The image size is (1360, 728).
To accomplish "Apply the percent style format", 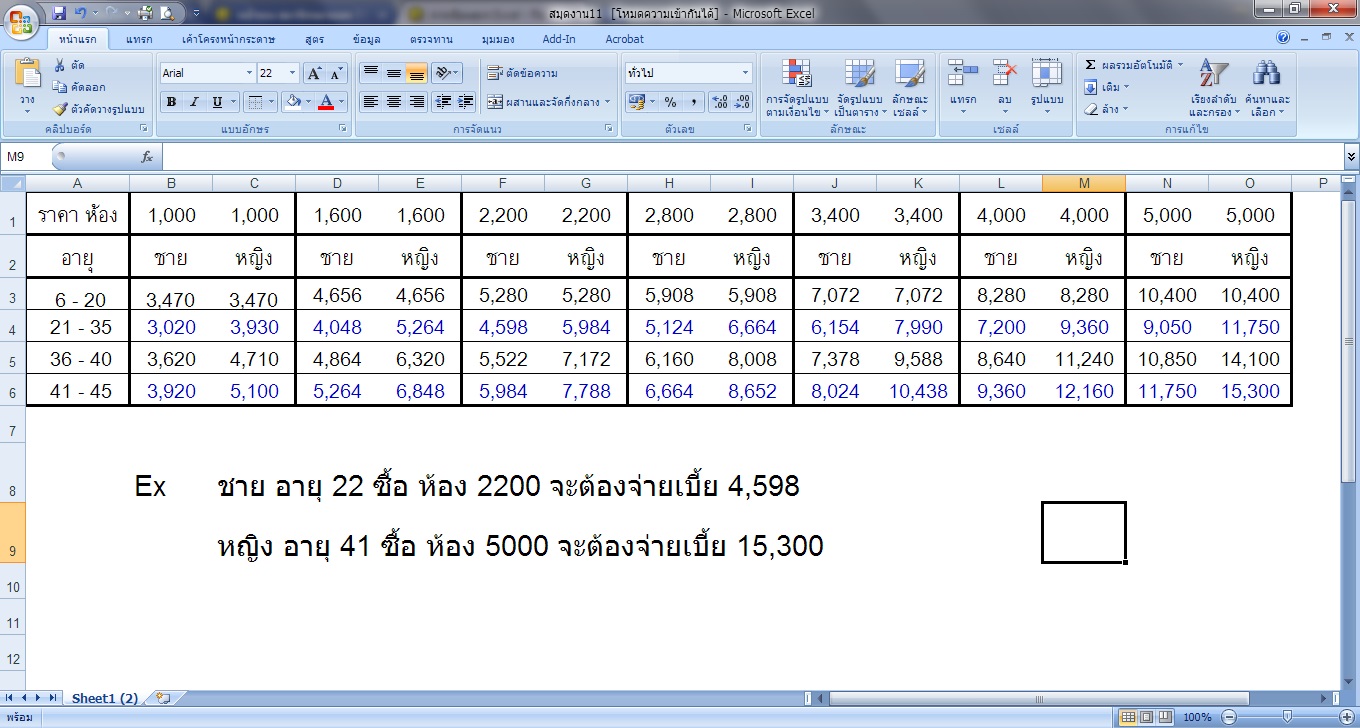I will point(670,102).
